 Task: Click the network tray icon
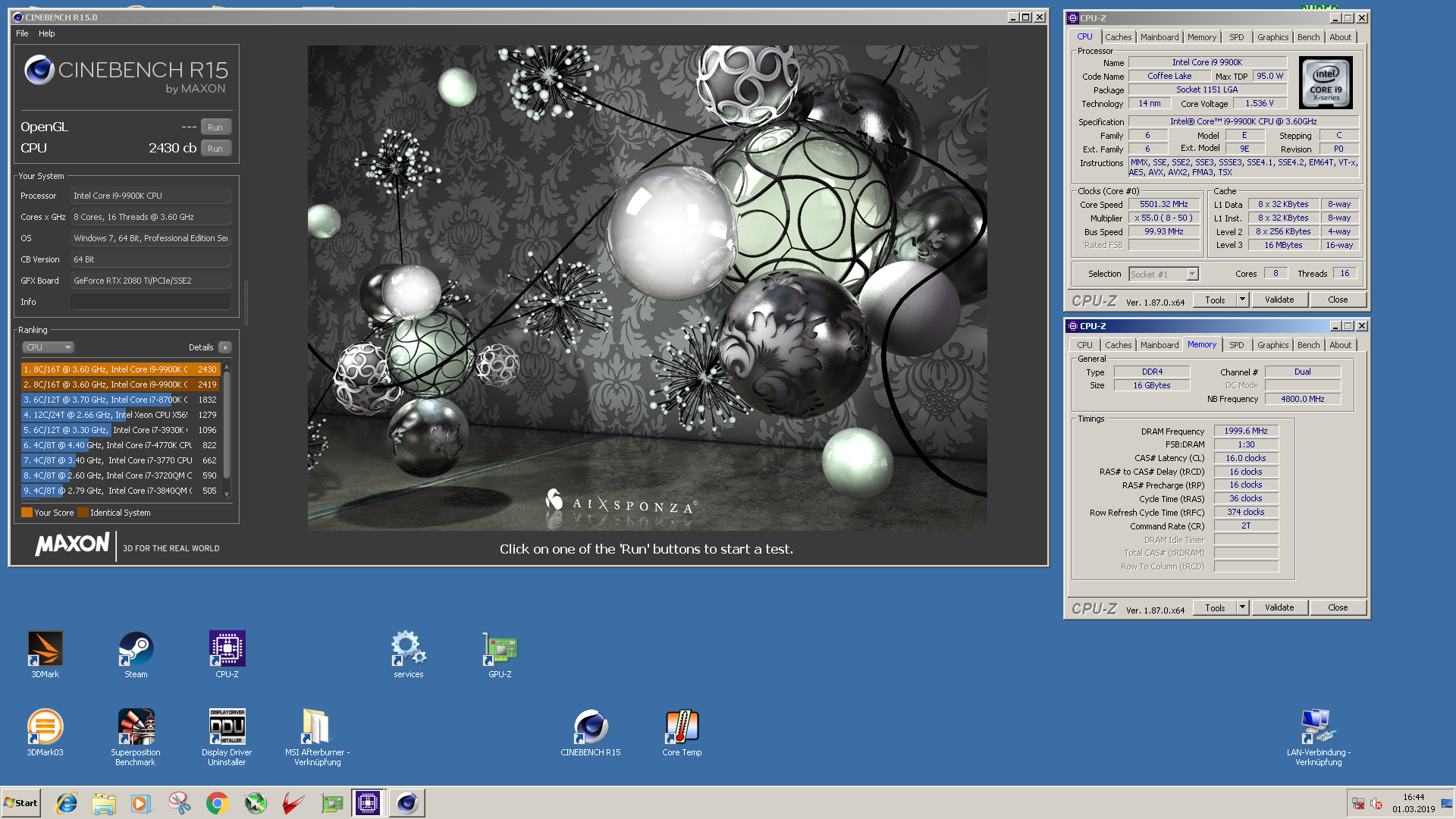click(x=1358, y=804)
